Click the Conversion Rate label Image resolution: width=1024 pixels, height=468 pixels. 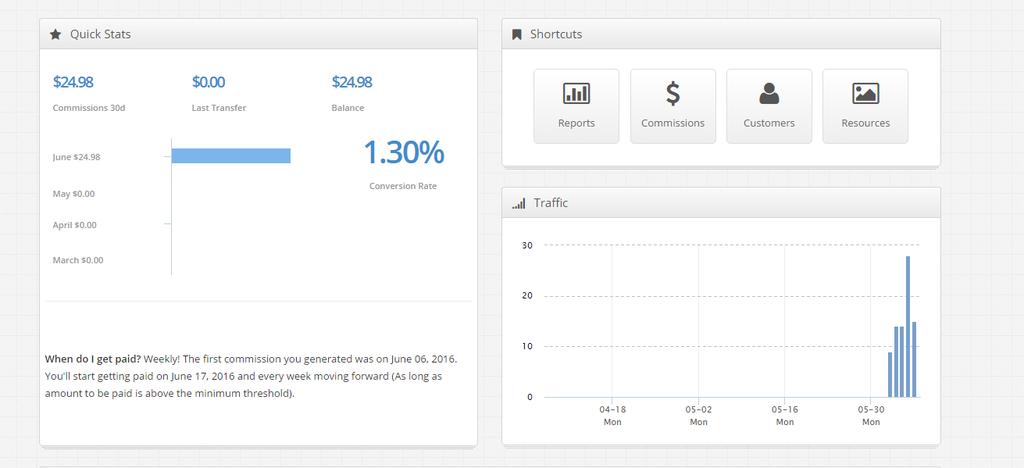click(403, 186)
